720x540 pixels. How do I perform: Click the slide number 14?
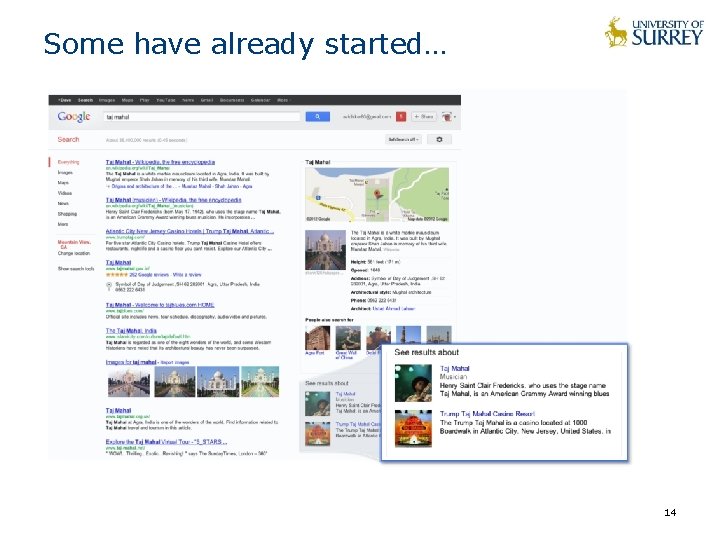(x=670, y=512)
